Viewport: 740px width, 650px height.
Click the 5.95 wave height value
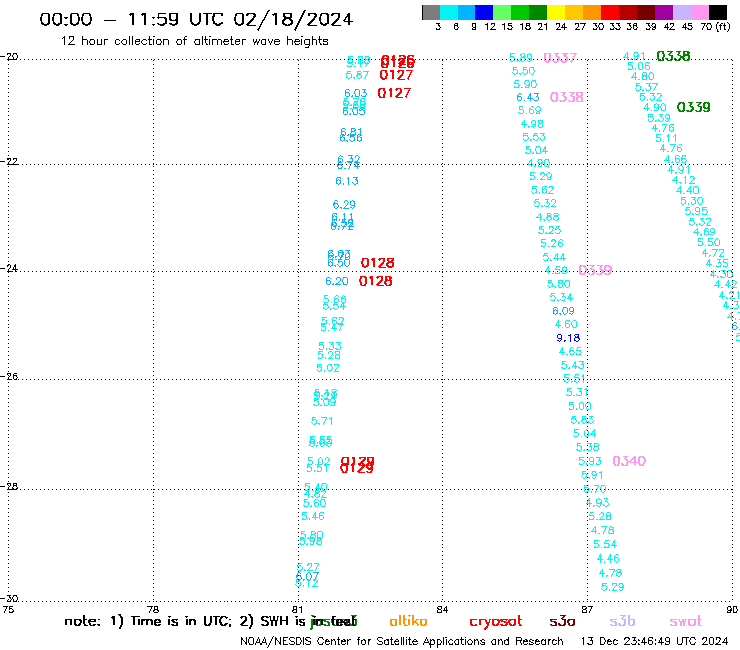[x=696, y=211]
